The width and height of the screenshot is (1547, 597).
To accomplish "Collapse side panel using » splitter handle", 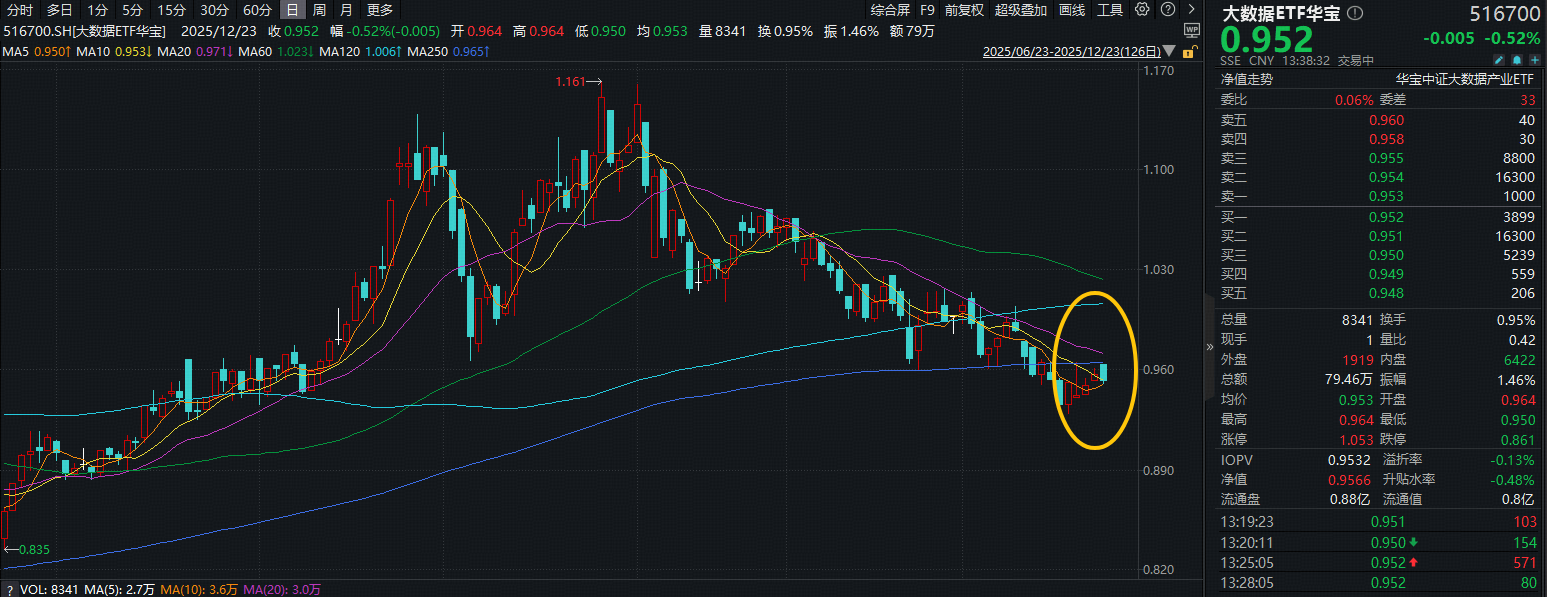I will pyautogui.click(x=1209, y=346).
